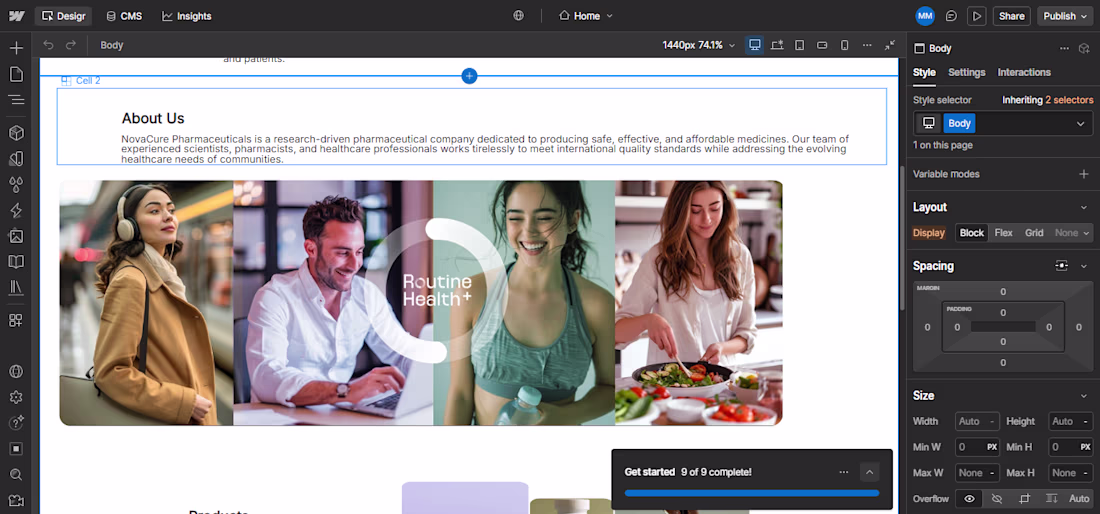Set Display to Grid
1100x514 pixels.
click(x=1034, y=233)
